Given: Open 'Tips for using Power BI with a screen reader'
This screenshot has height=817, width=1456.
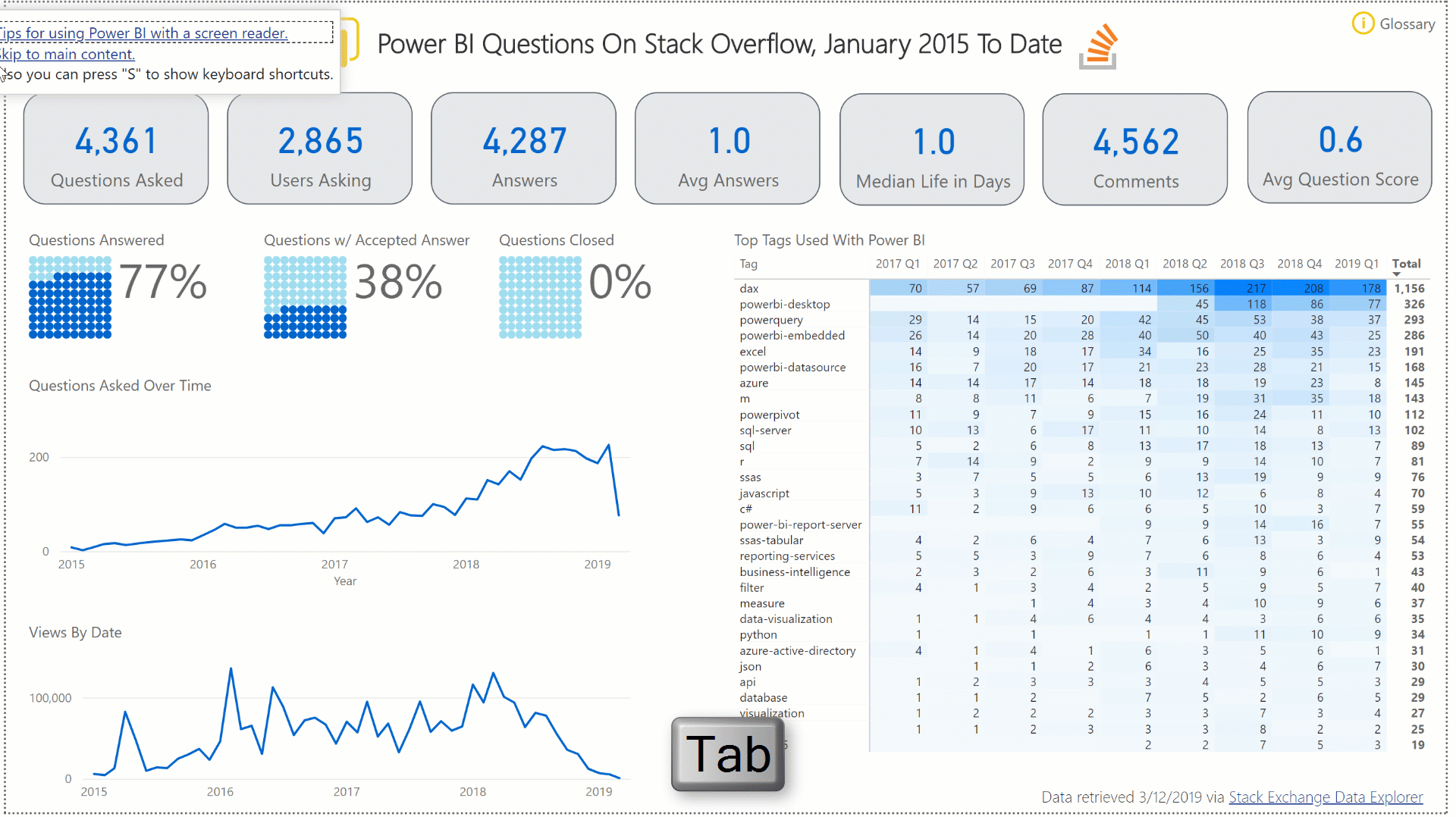Looking at the screenshot, I should [143, 33].
